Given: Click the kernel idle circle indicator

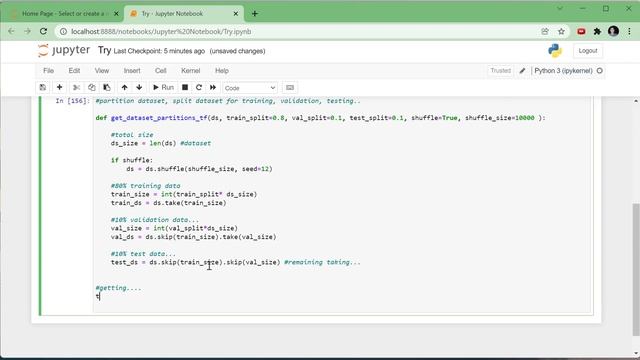Looking at the screenshot, I should (x=600, y=71).
